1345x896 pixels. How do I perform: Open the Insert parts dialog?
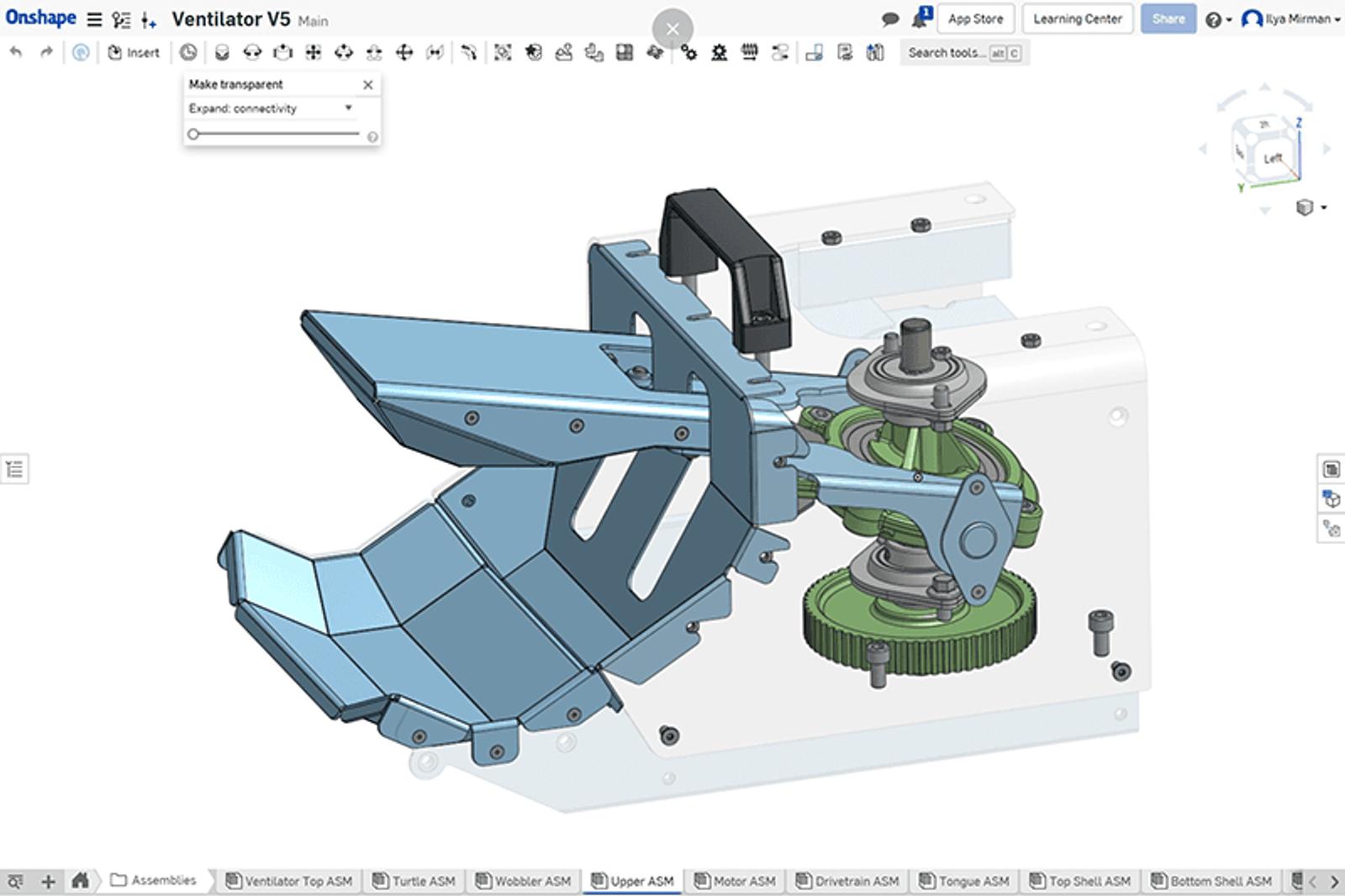tap(134, 52)
